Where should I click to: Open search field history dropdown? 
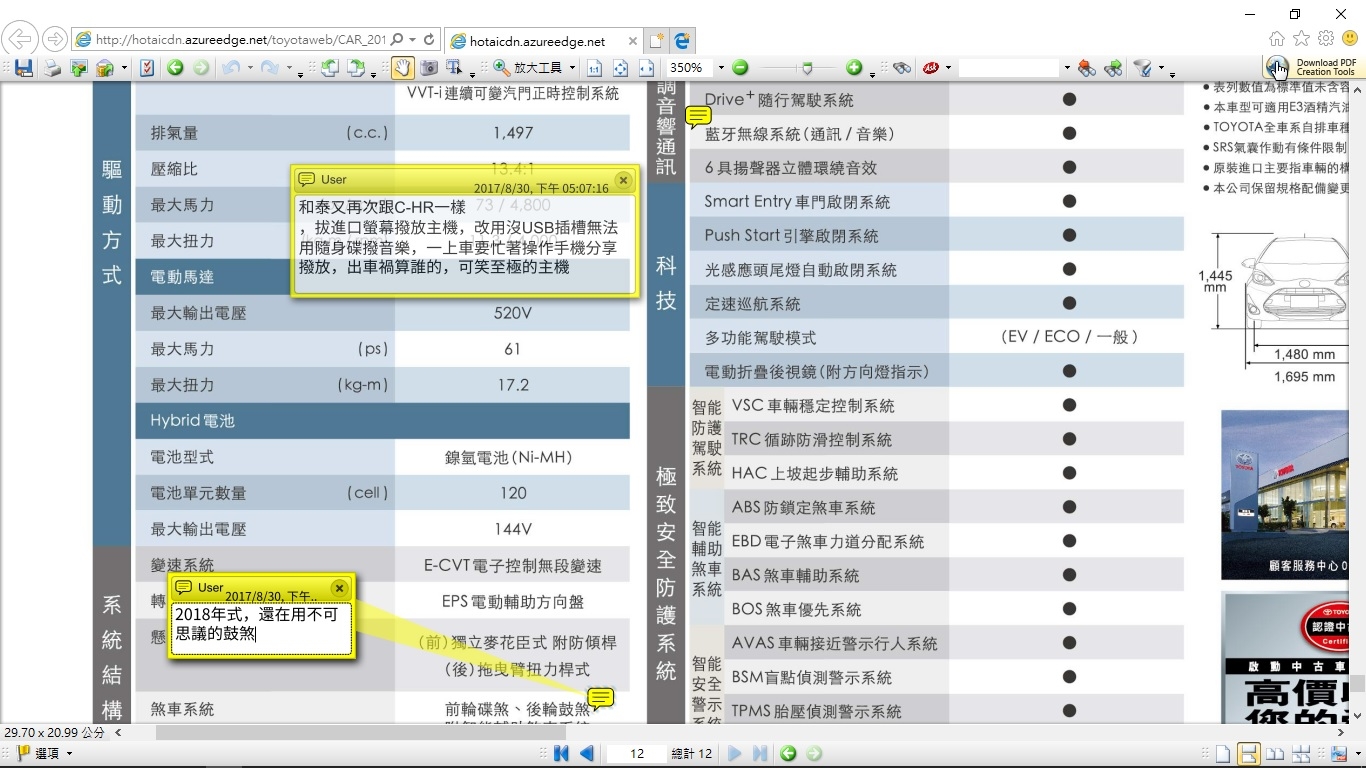point(1067,68)
